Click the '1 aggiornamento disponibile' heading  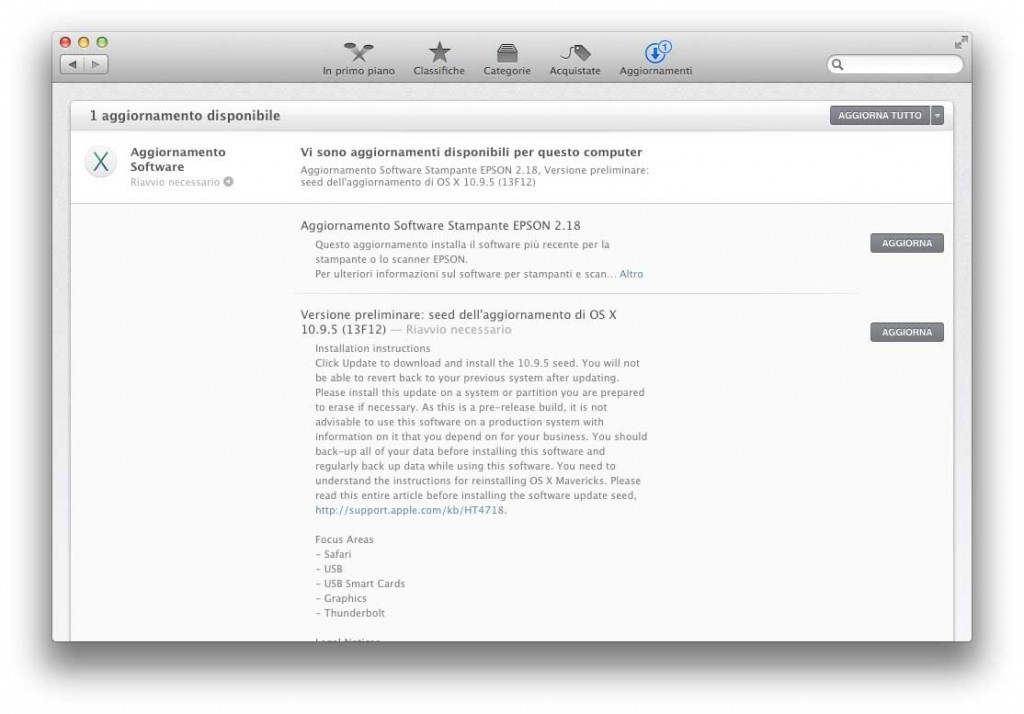[185, 116]
